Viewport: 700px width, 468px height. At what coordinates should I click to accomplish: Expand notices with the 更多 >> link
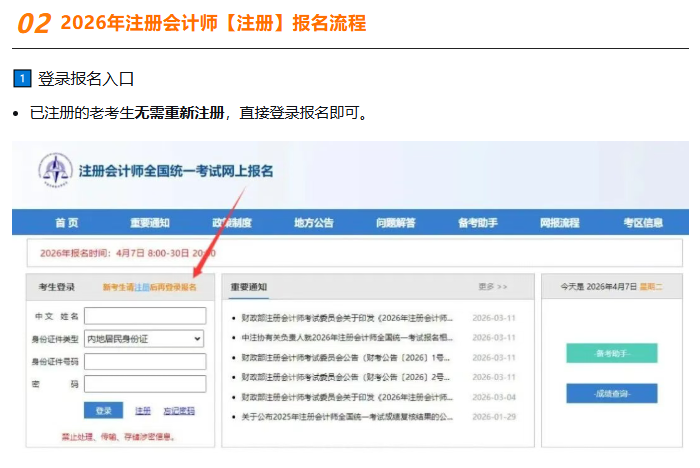click(x=492, y=287)
